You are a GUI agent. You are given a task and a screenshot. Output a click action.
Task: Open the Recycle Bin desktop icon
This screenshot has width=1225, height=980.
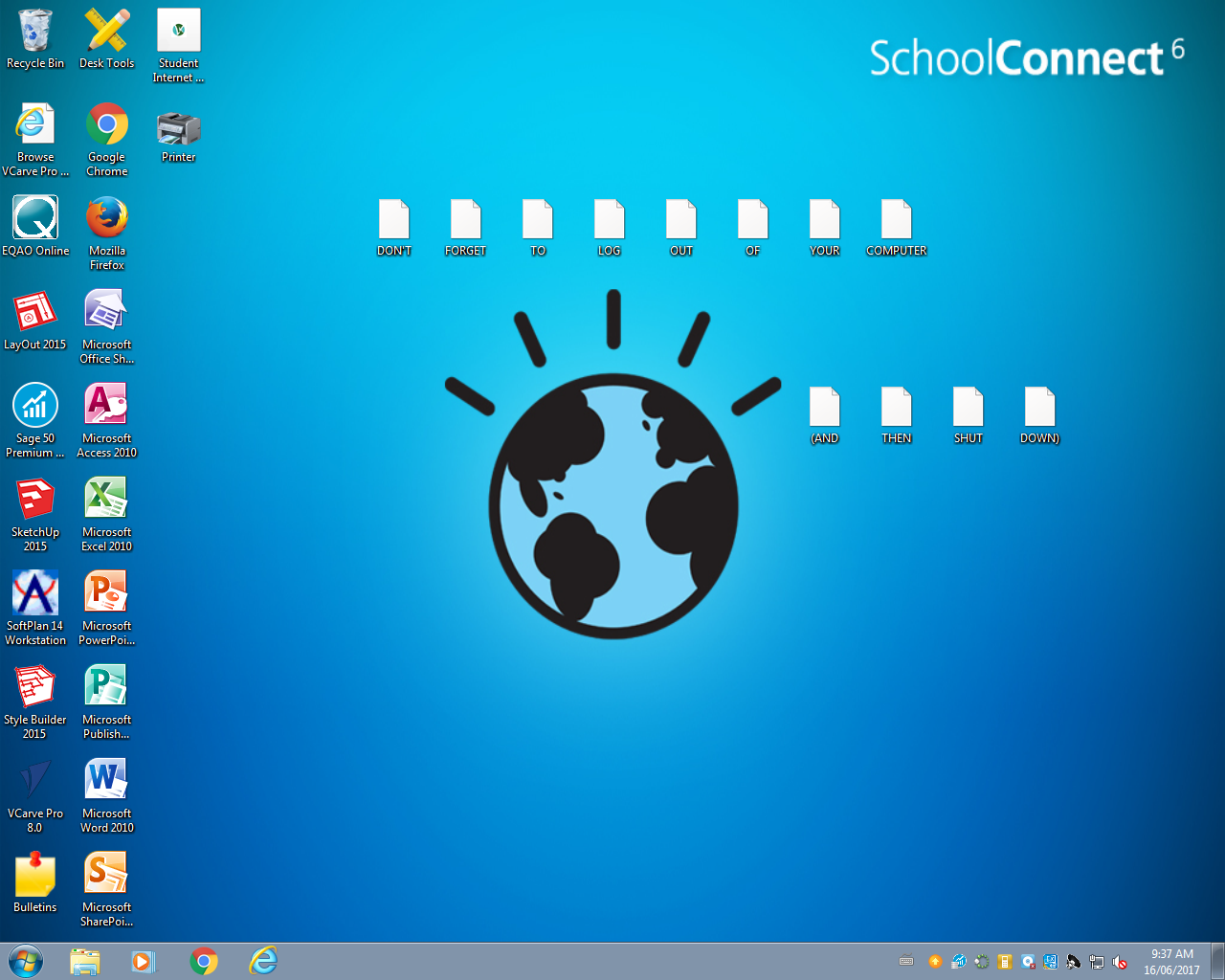click(x=35, y=39)
